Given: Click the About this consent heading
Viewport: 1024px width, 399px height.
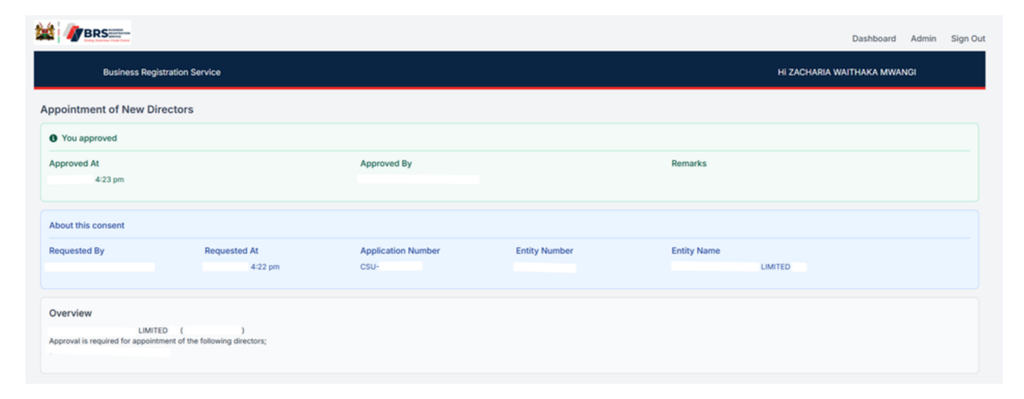Looking at the screenshot, I should (87, 225).
